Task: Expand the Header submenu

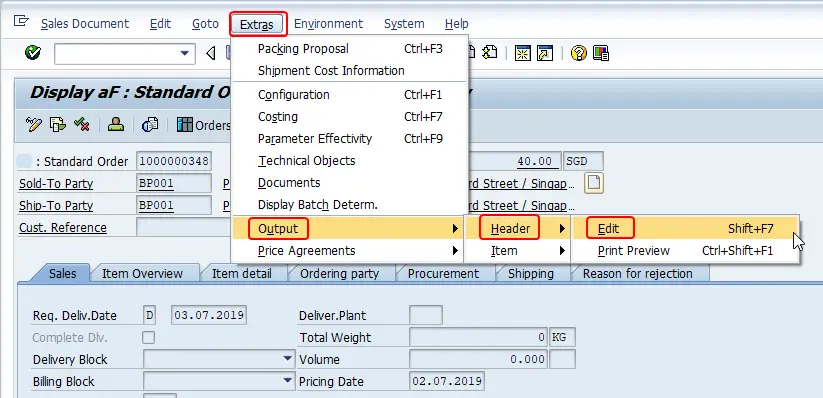Action: coord(518,229)
